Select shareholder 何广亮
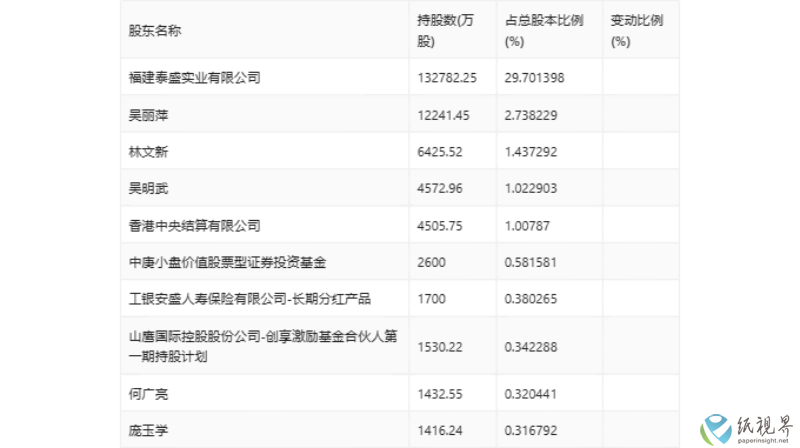This screenshot has width=800, height=448. (x=148, y=394)
